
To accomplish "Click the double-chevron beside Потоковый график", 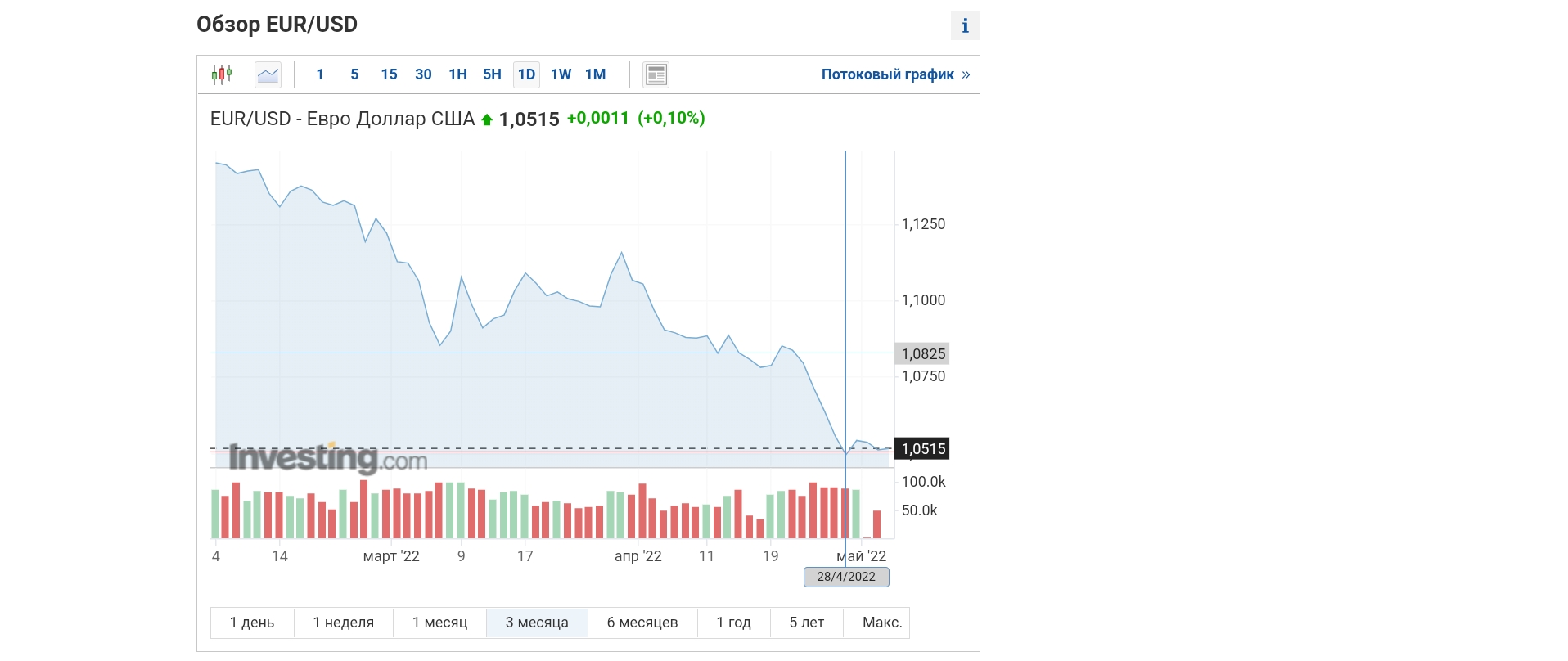I will click(966, 74).
